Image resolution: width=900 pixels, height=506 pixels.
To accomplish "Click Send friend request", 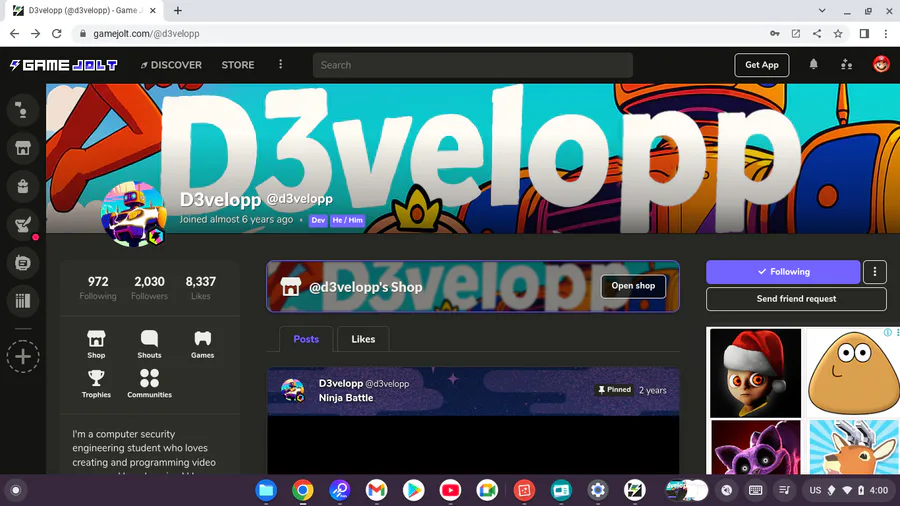I will pos(796,299).
